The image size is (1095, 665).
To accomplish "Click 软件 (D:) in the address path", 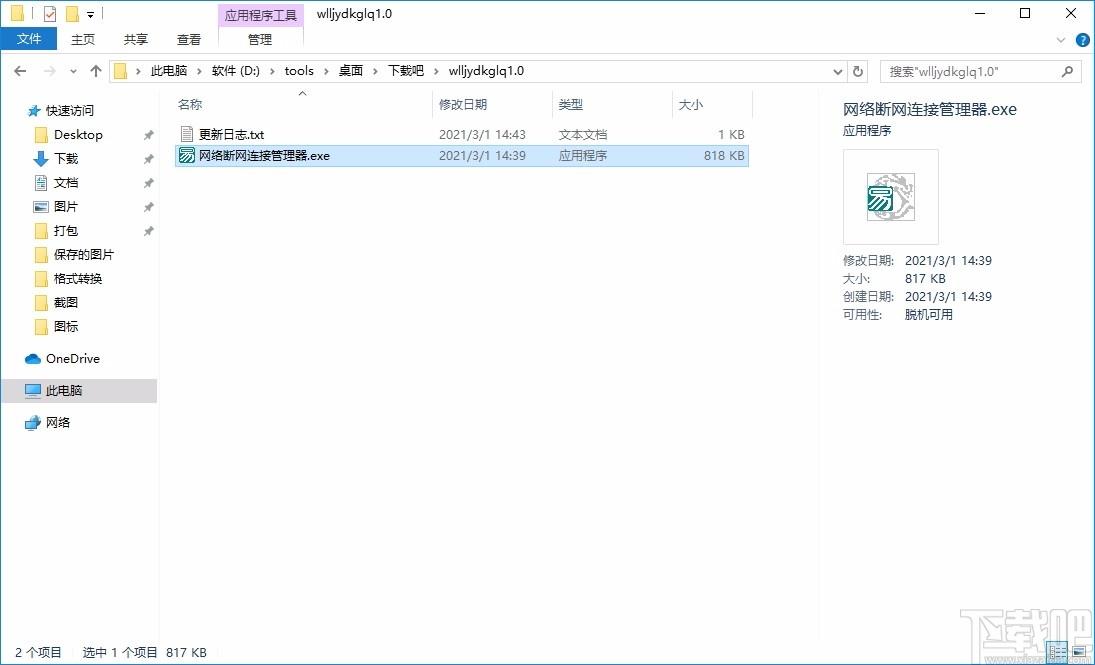I will (x=236, y=71).
